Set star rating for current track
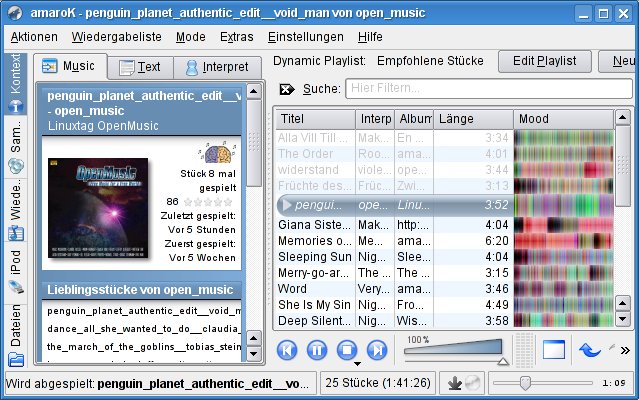The width and height of the screenshot is (639, 400). tap(208, 202)
